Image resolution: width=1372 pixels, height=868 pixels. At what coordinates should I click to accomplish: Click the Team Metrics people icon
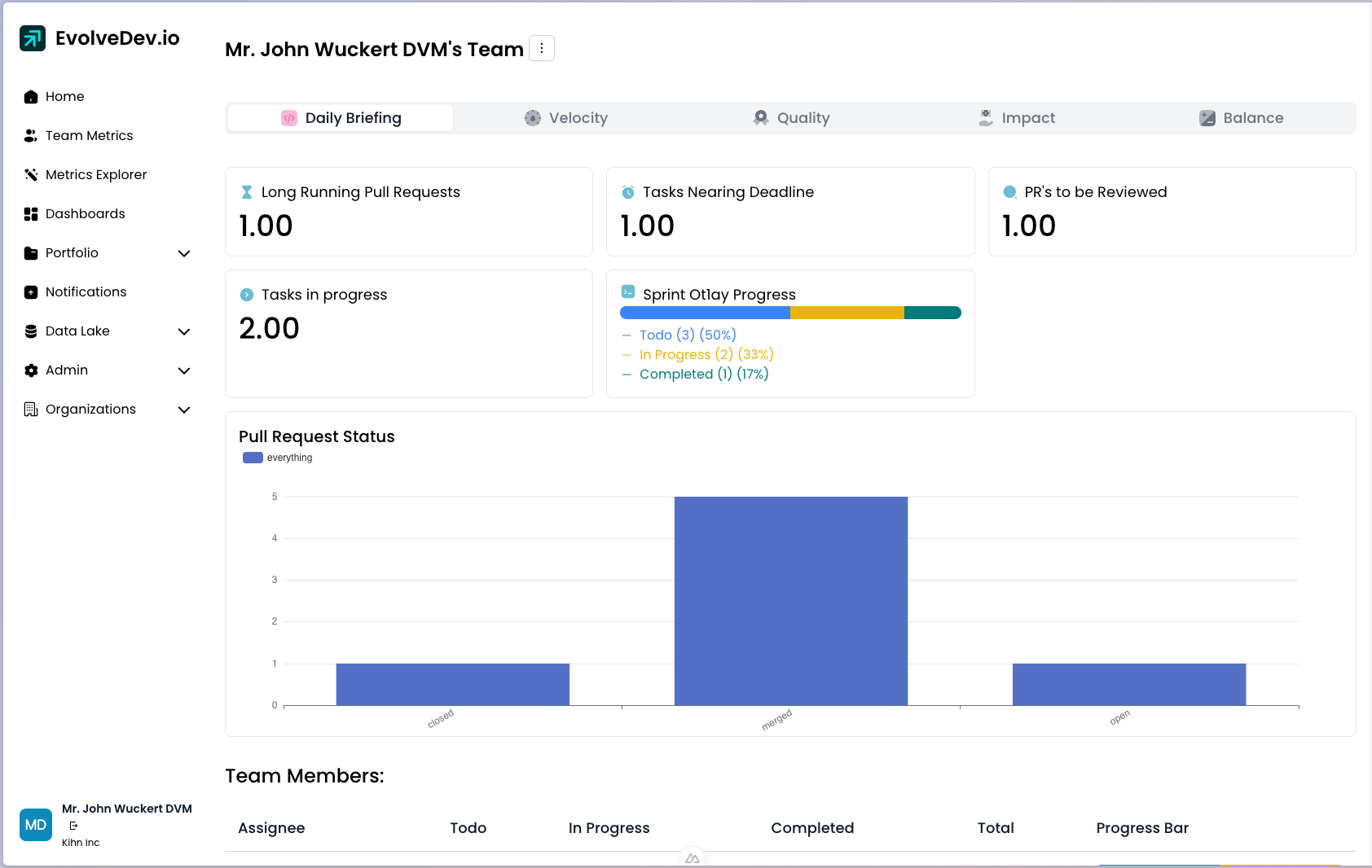tap(31, 136)
